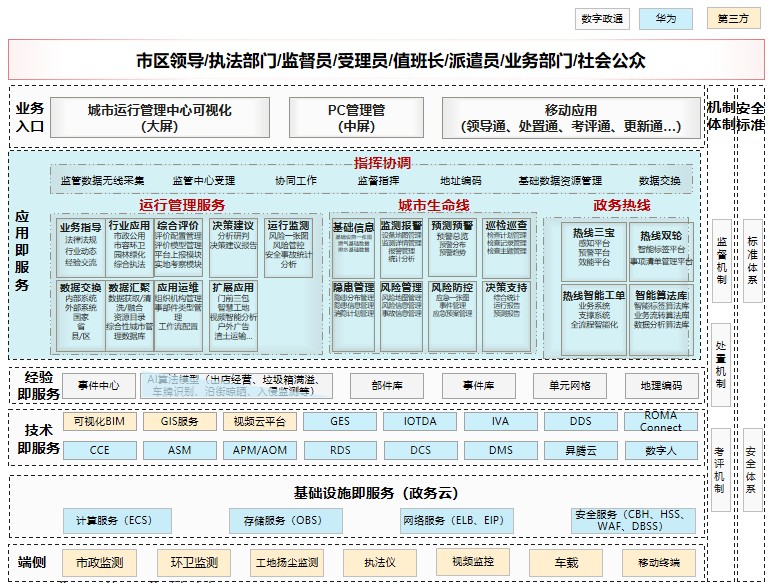The height and width of the screenshot is (583, 771).
Task: Click the 移动应用 entry box
Action: [570, 118]
